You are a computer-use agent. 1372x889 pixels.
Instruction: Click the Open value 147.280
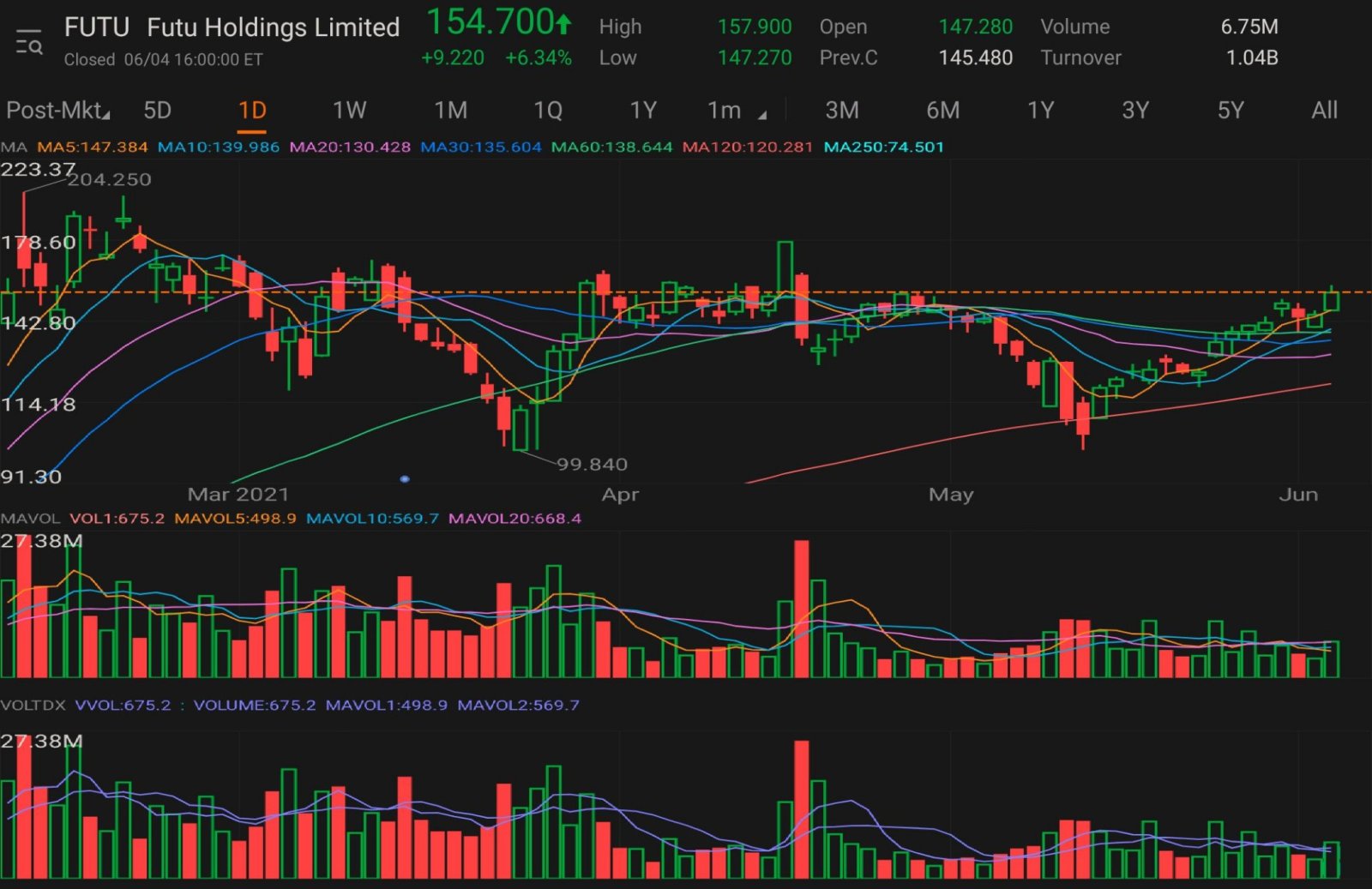pyautogui.click(x=976, y=27)
